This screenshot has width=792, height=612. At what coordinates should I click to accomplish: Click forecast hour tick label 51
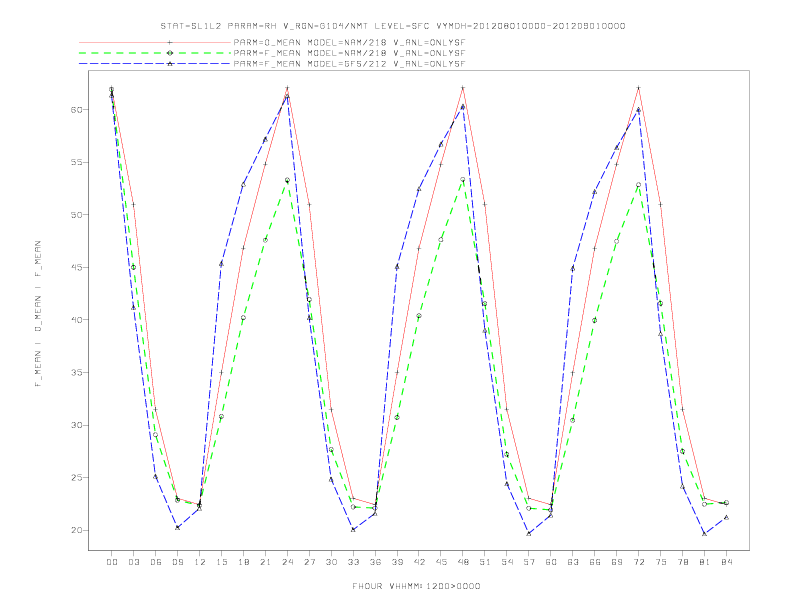point(485,562)
